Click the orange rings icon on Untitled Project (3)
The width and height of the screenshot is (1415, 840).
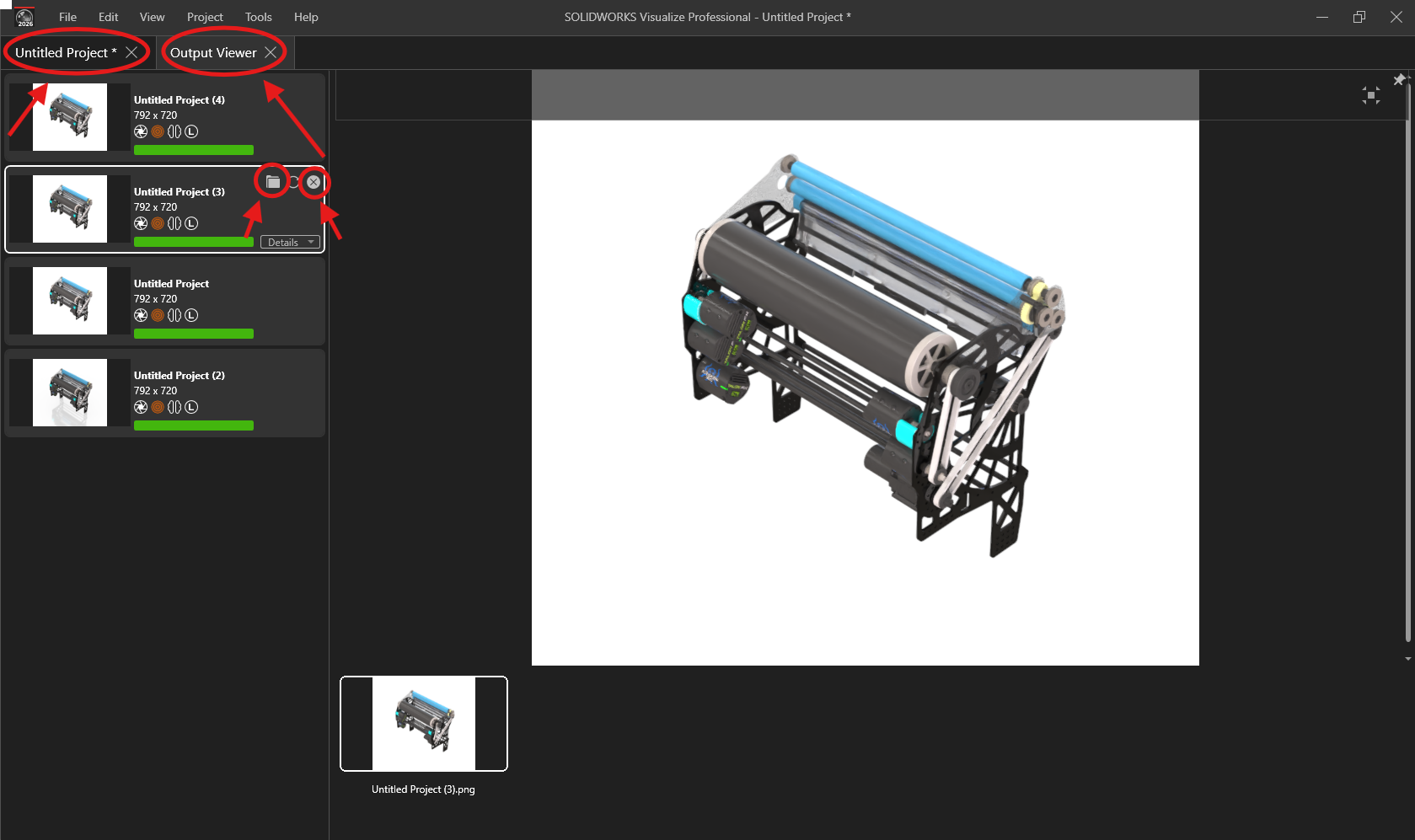tap(158, 223)
